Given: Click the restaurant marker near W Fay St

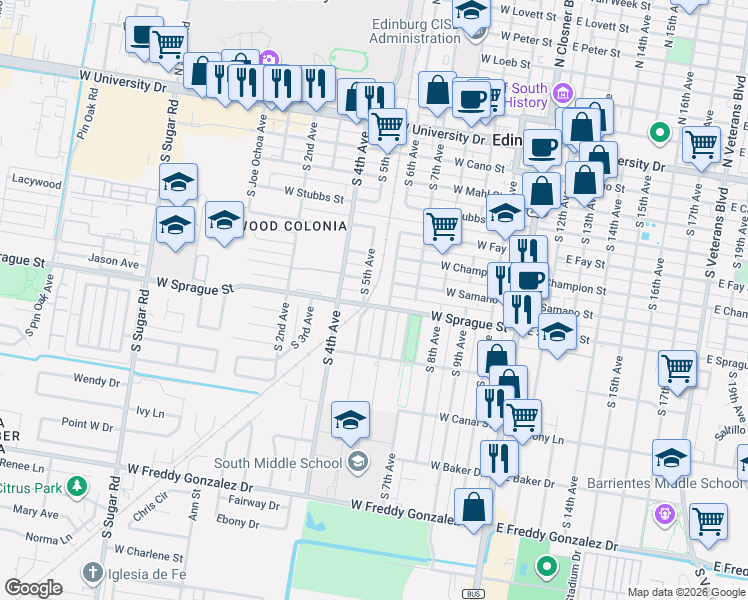Looking at the screenshot, I should coord(528,249).
